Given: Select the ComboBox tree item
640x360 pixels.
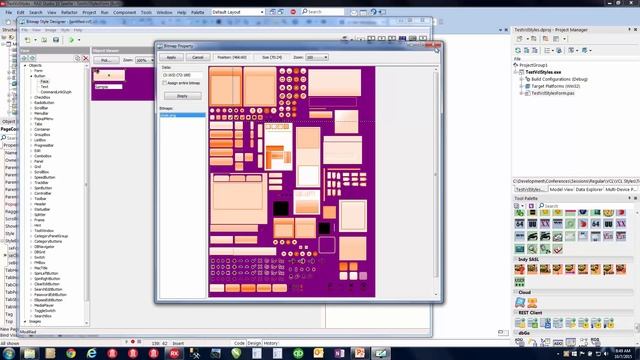Looking at the screenshot, I should click(43, 156).
